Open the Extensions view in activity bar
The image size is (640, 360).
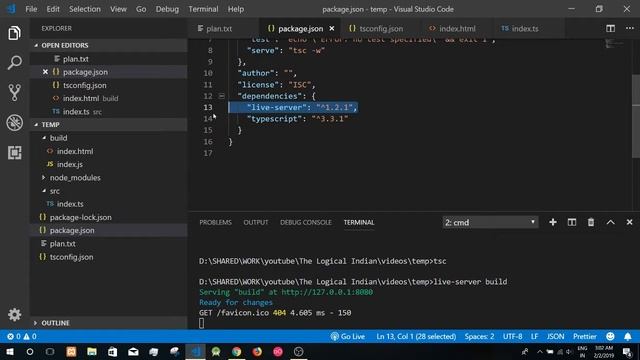pyautogui.click(x=14, y=153)
